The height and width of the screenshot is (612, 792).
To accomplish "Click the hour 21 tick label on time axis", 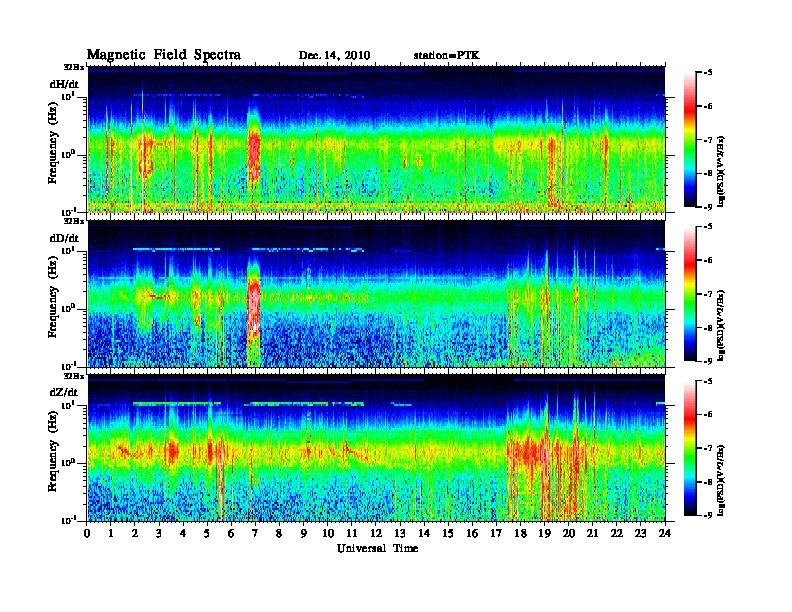I will (x=592, y=534).
